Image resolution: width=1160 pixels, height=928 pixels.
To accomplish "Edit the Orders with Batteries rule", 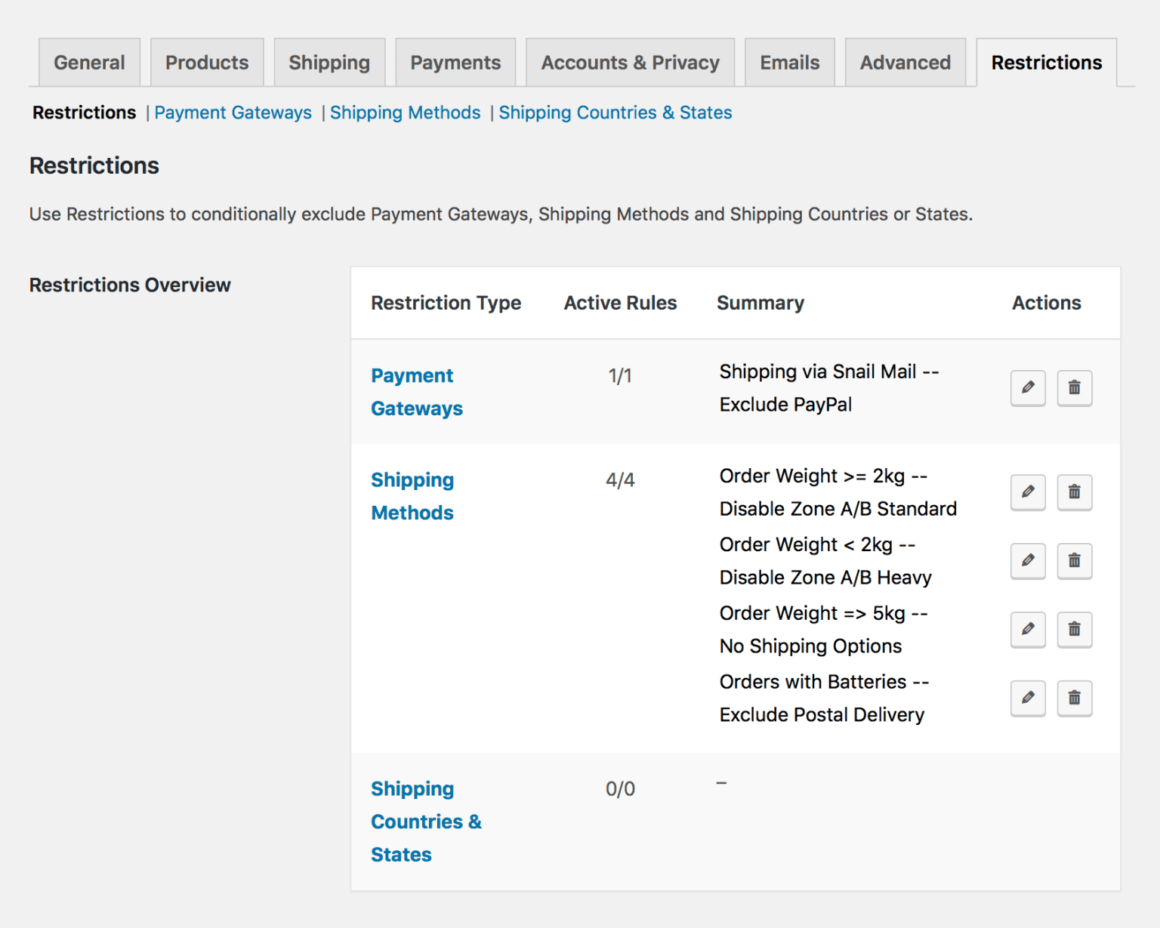I will point(1027,698).
